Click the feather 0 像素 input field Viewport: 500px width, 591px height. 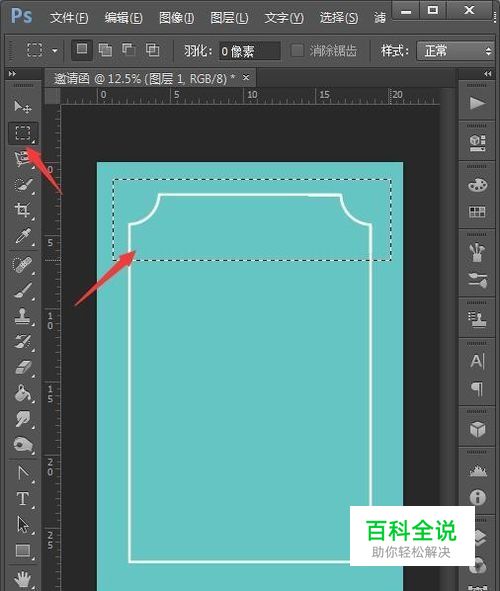click(250, 51)
